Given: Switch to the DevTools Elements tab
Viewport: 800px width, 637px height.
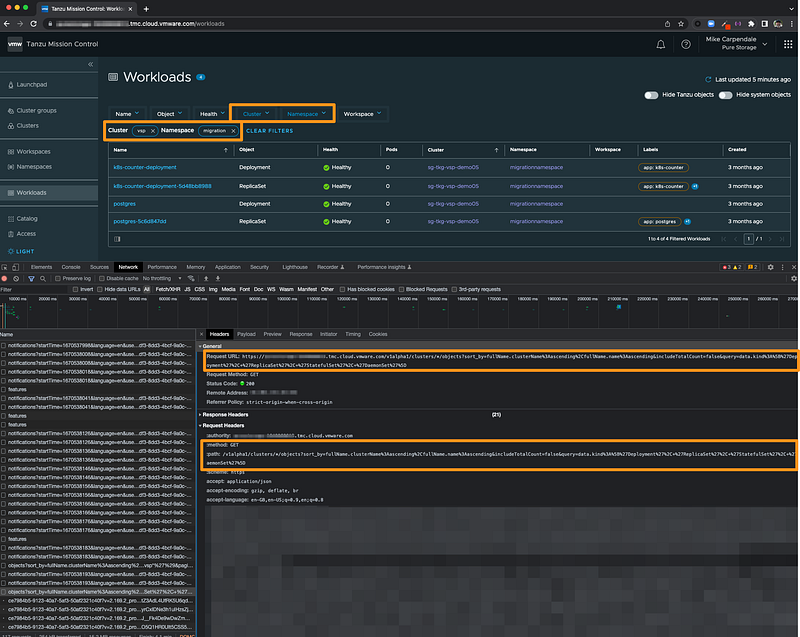Looking at the screenshot, I should [41, 267].
